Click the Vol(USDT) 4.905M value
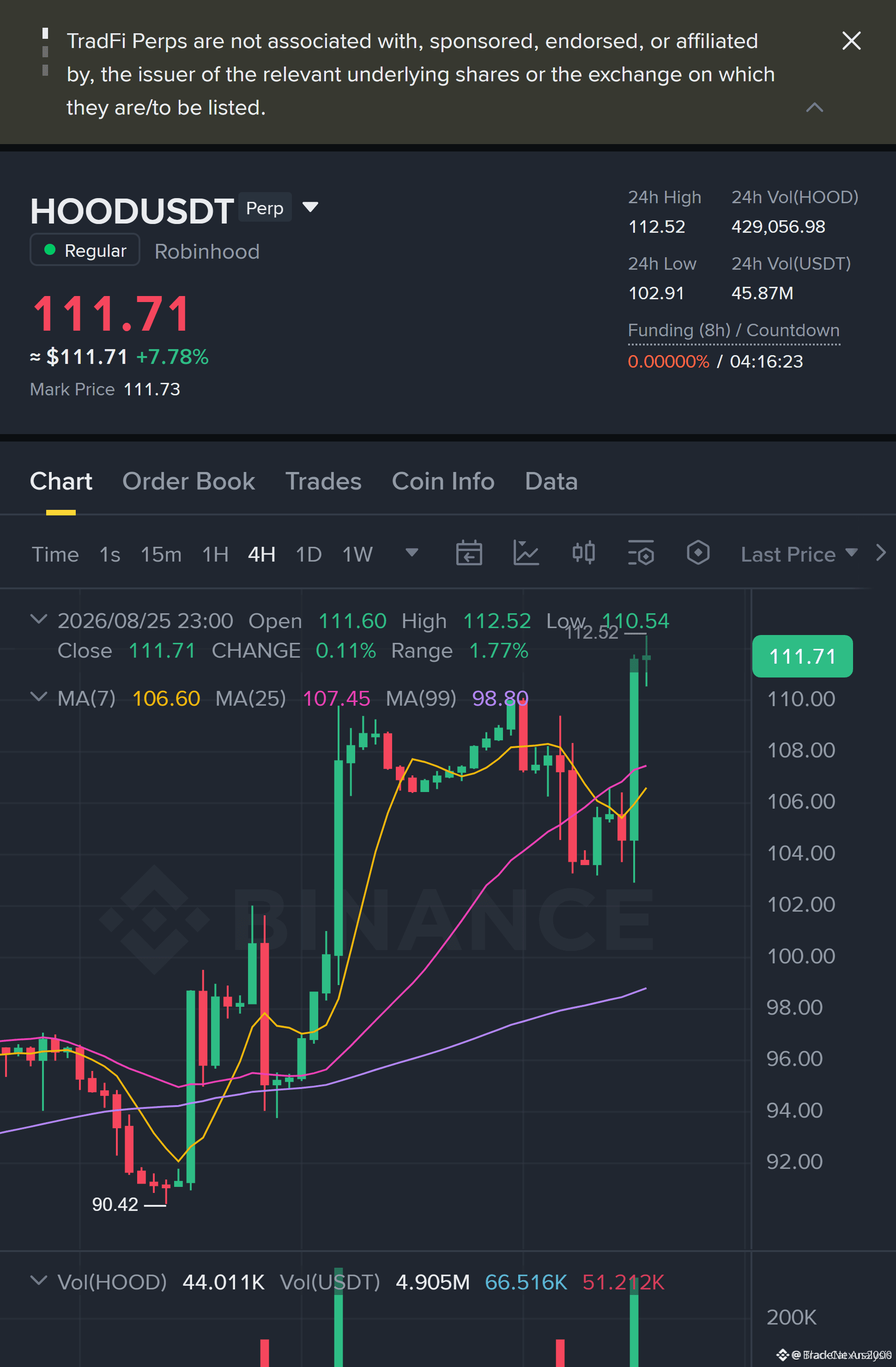Screen dimensions: 896x1367 (x=432, y=1282)
